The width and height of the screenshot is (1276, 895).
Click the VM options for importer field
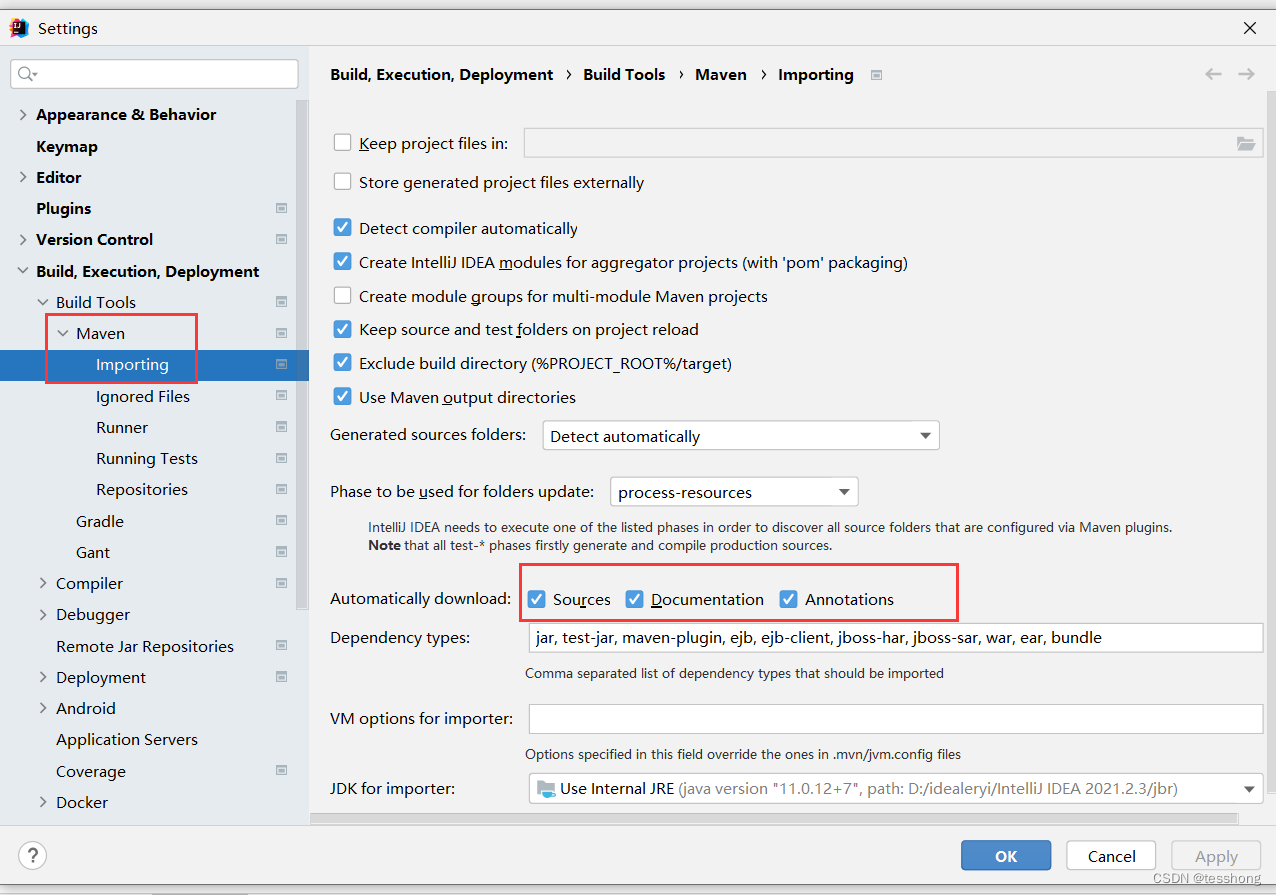tap(896, 719)
